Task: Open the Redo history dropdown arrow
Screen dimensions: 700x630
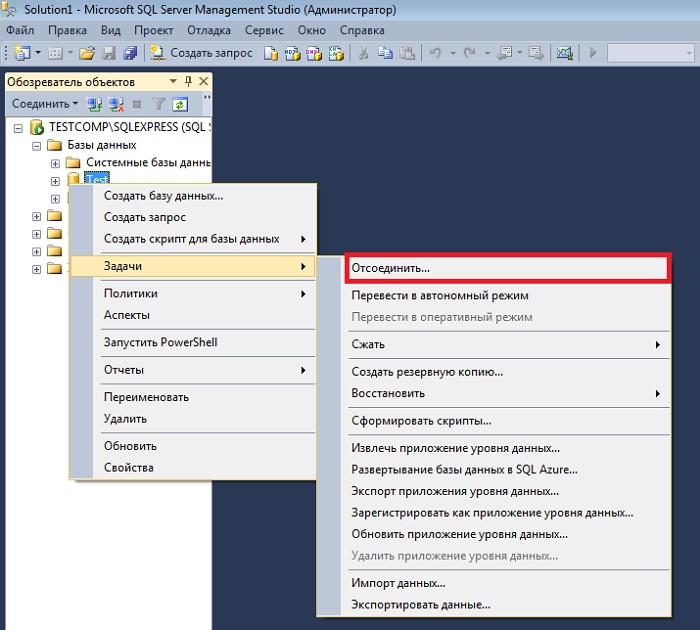Action: [x=487, y=54]
